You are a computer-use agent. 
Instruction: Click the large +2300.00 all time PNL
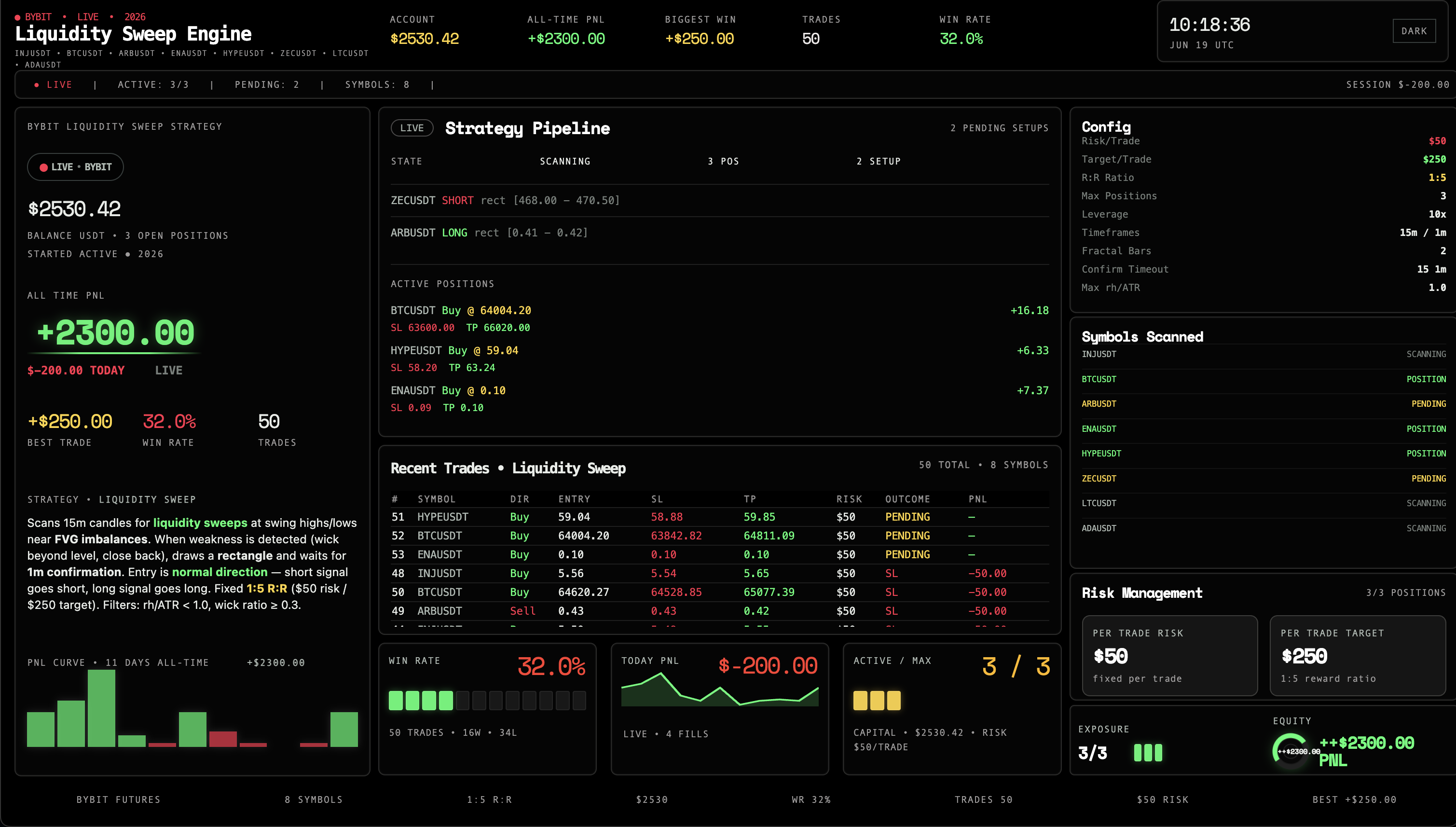(x=115, y=332)
